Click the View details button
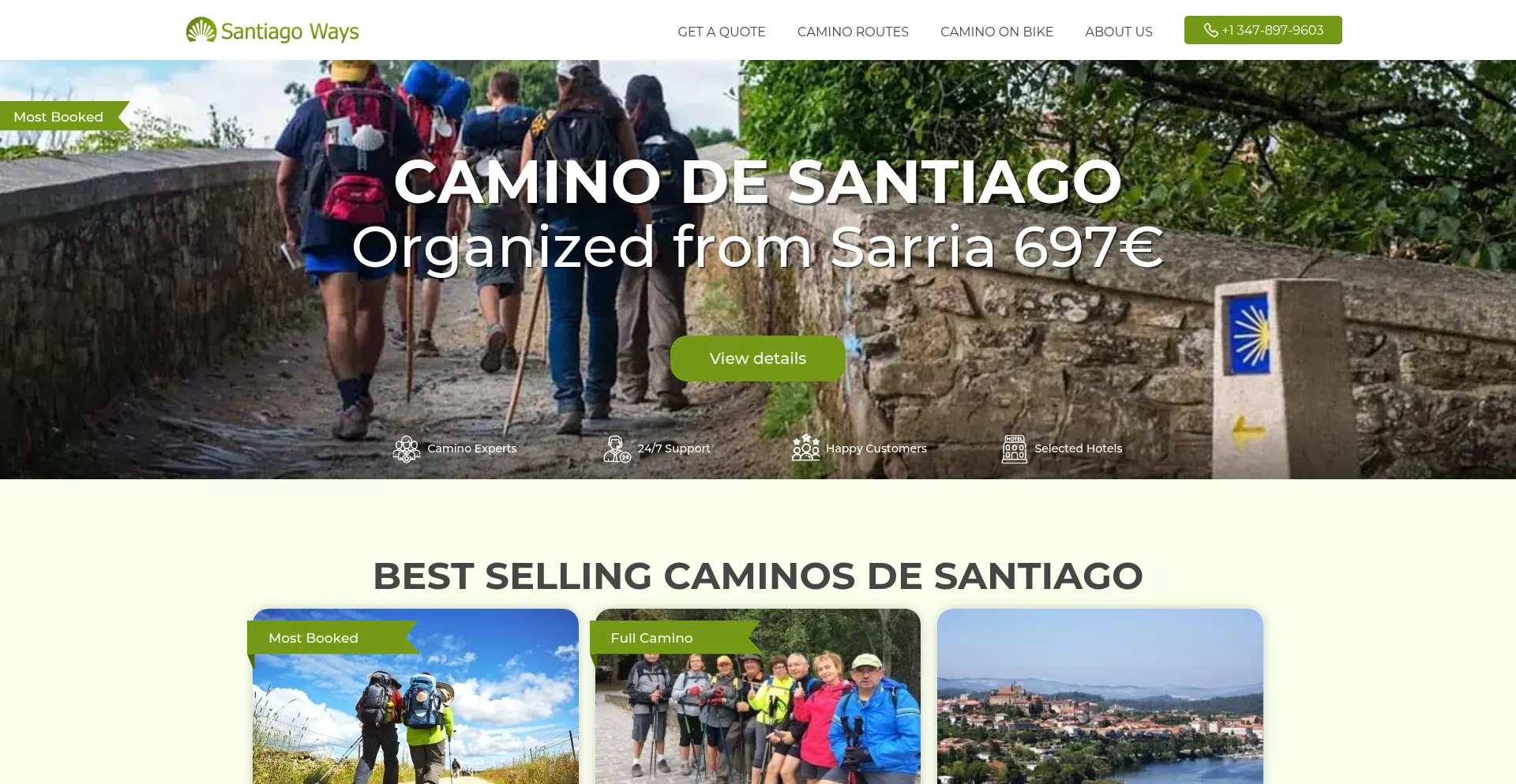This screenshot has height=784, width=1516. click(x=758, y=358)
